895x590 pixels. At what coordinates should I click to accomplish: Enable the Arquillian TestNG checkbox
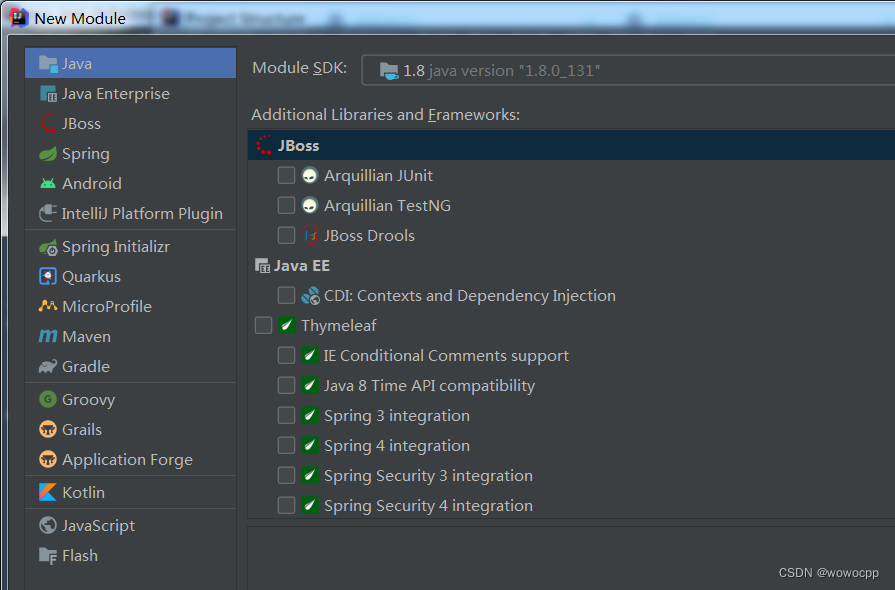pyautogui.click(x=286, y=205)
